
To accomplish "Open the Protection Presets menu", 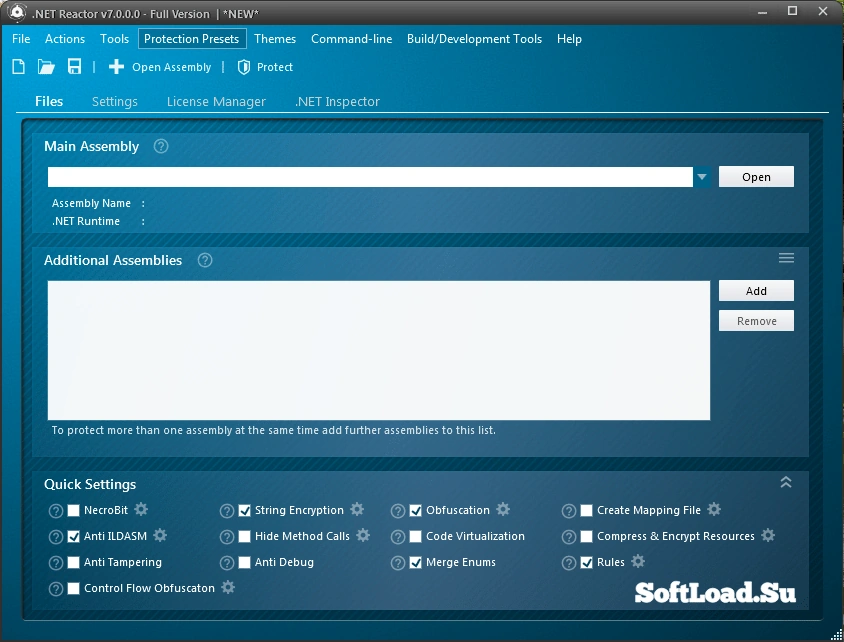I will 192,39.
